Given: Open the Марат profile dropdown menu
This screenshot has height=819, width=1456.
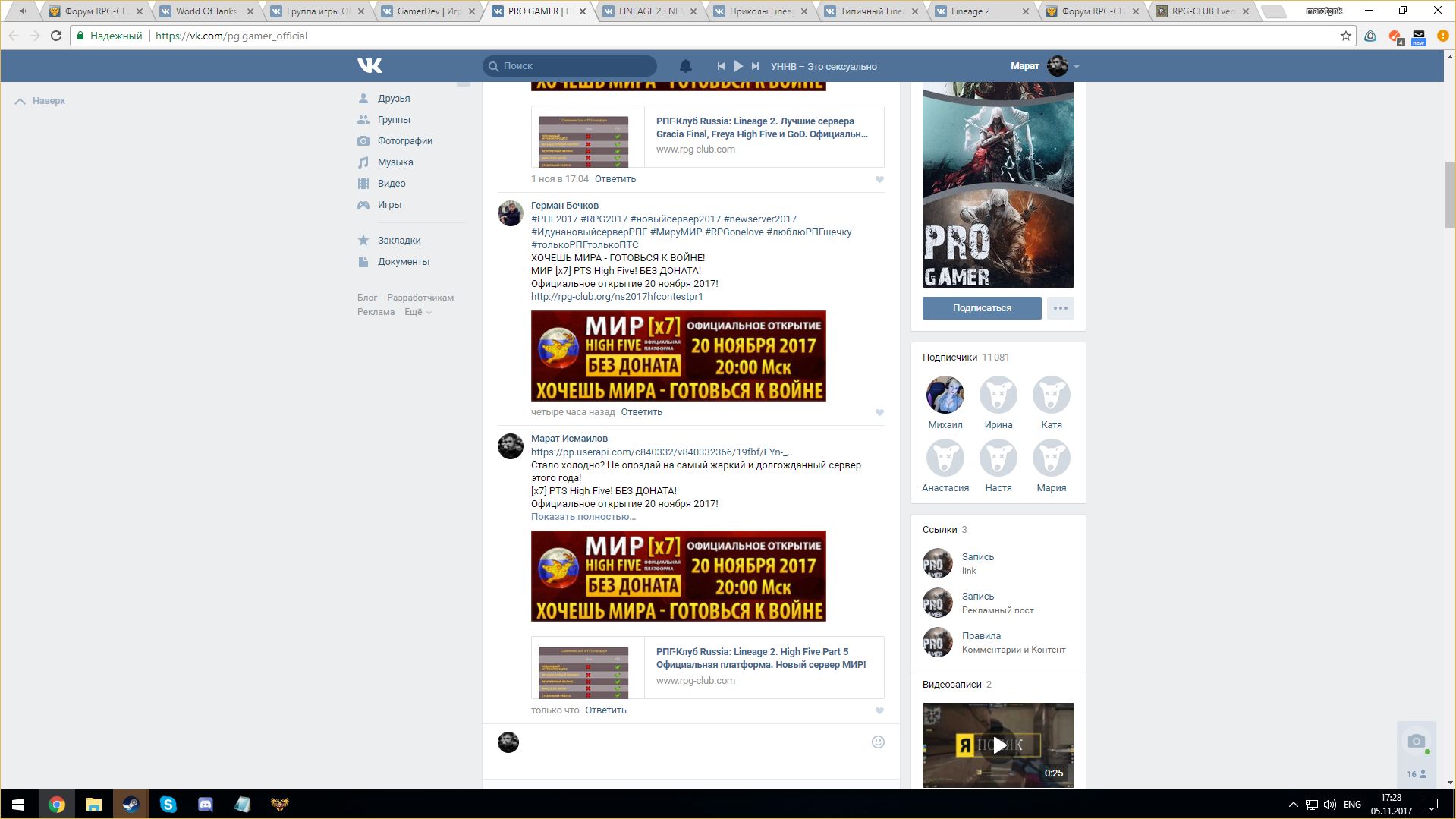Looking at the screenshot, I should tap(1045, 66).
